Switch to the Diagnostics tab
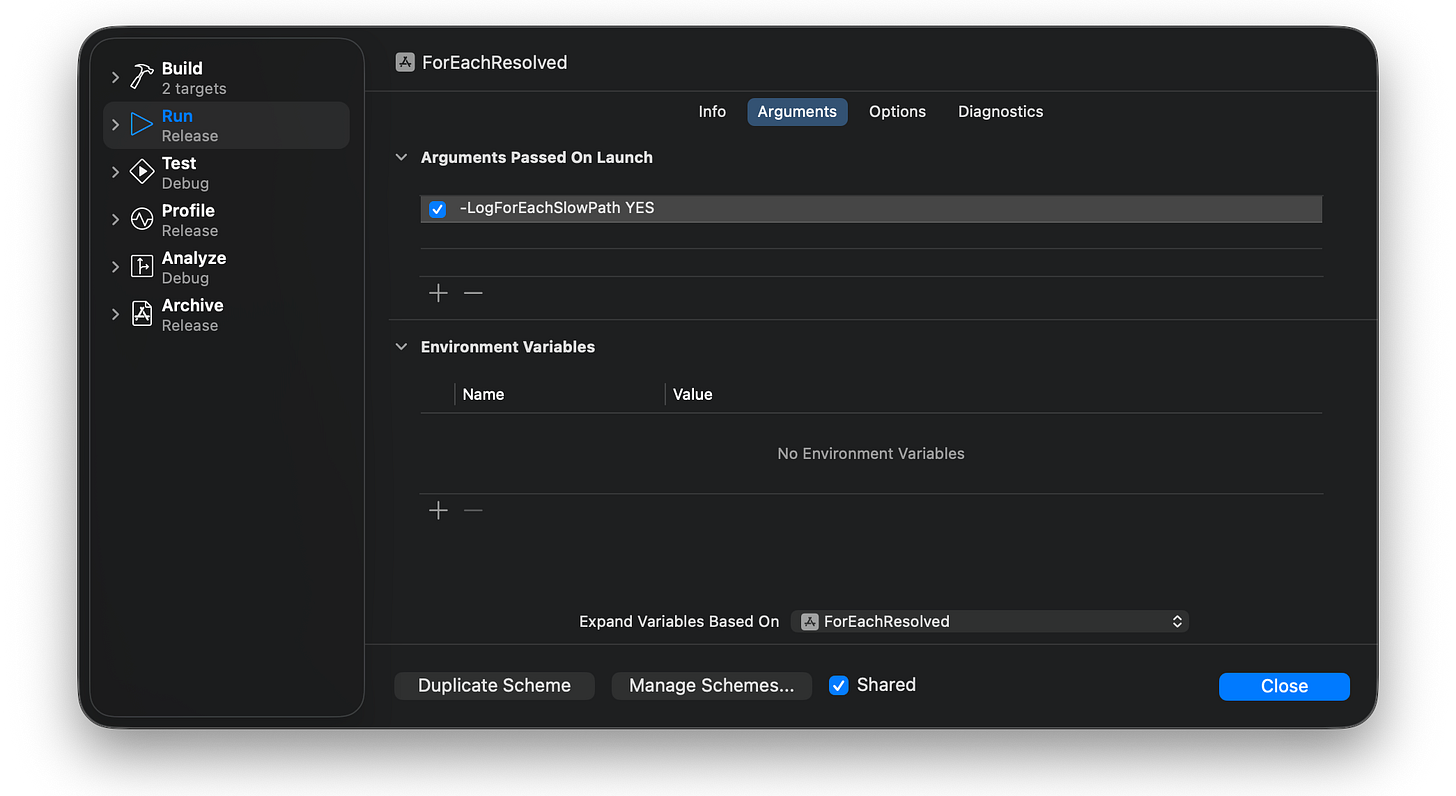The width and height of the screenshot is (1456, 796). pyautogui.click(x=1000, y=112)
